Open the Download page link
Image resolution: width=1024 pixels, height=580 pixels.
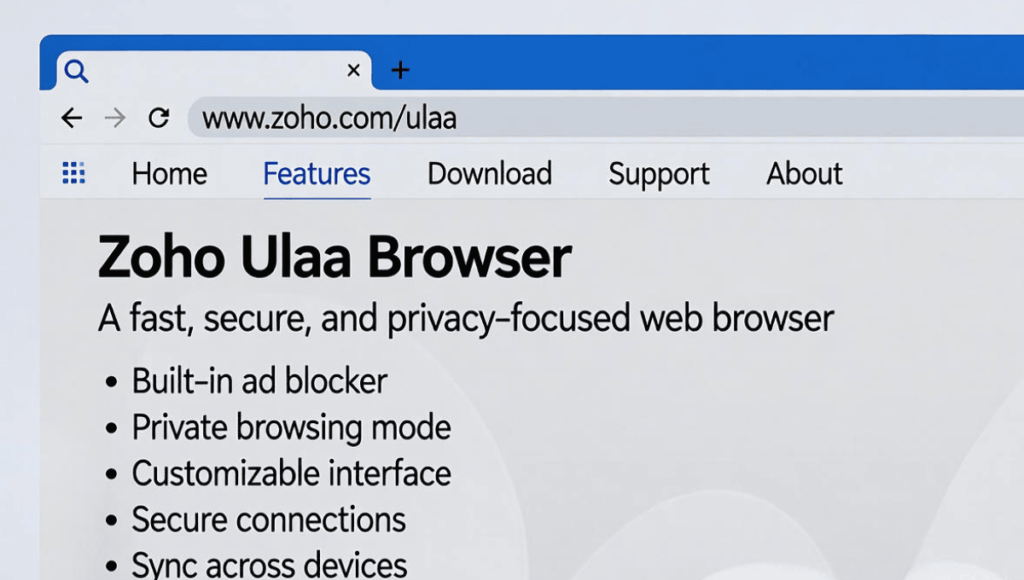coord(489,174)
